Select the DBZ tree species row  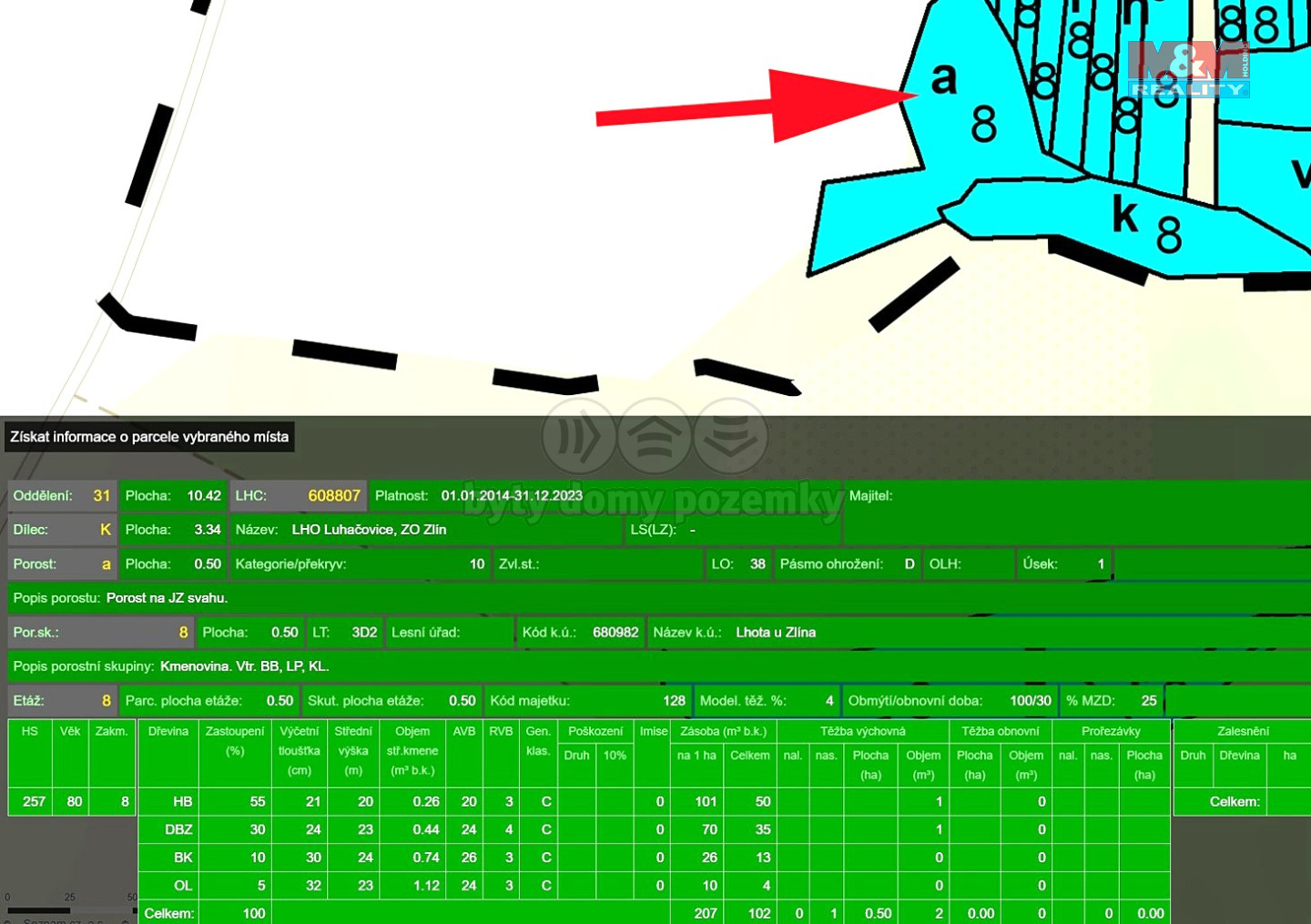point(178,829)
